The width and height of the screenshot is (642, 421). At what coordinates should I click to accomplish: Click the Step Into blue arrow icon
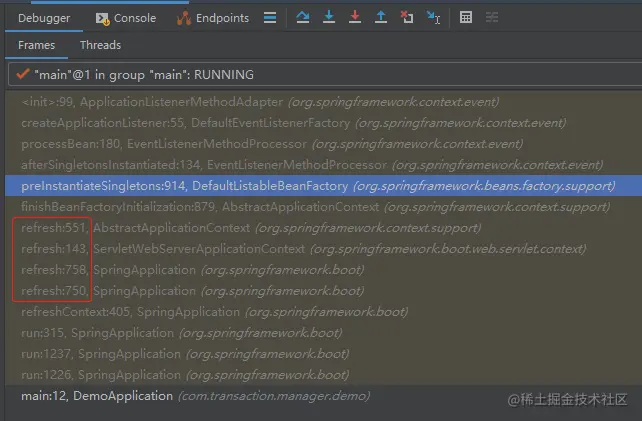(x=329, y=17)
